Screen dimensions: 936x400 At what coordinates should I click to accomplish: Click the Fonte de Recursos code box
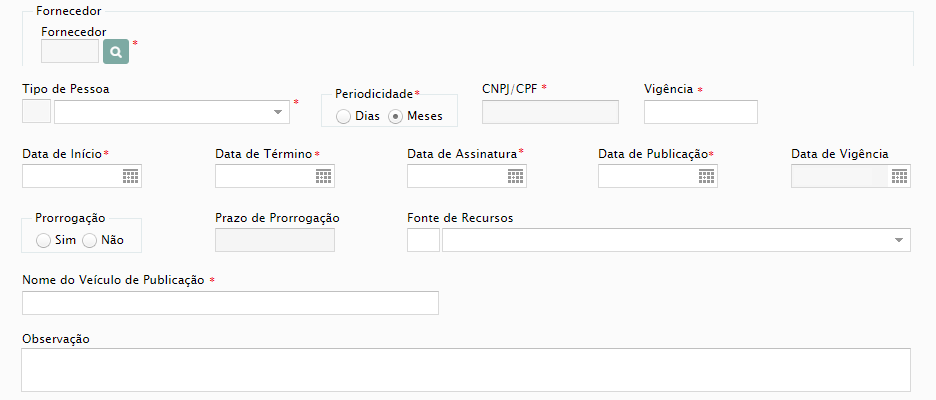tap(423, 239)
